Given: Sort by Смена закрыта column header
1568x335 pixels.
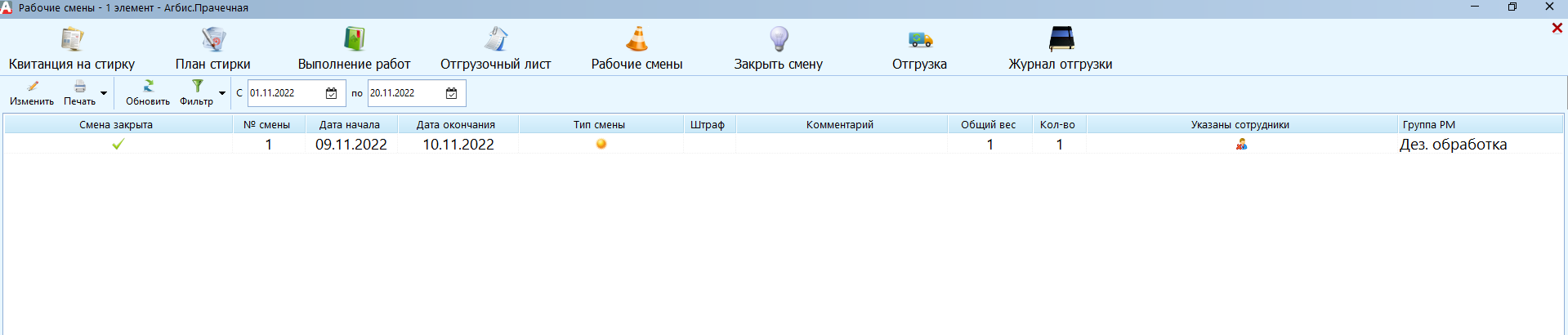Looking at the screenshot, I should click(118, 124).
